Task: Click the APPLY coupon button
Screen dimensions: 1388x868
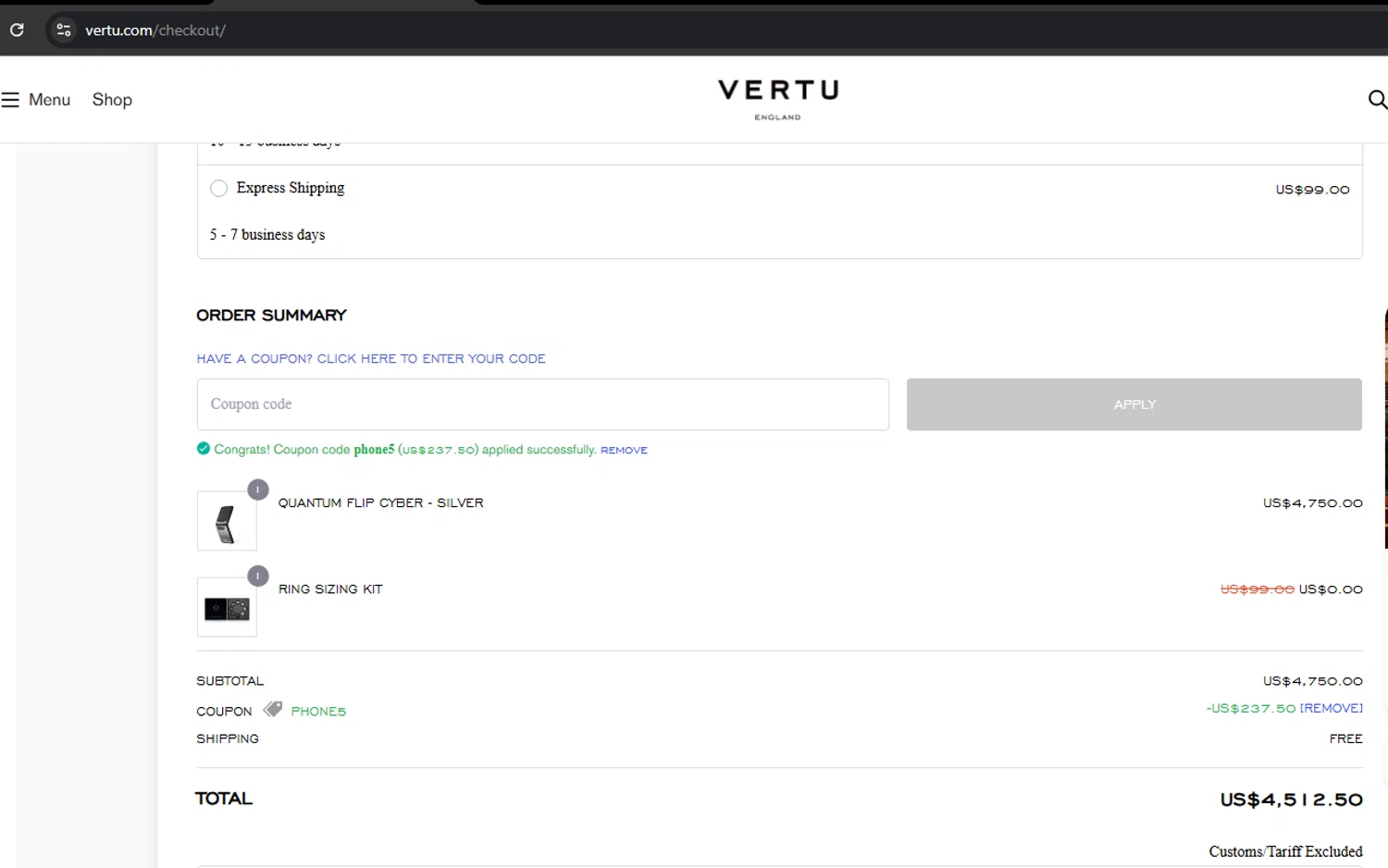Action: [x=1134, y=404]
